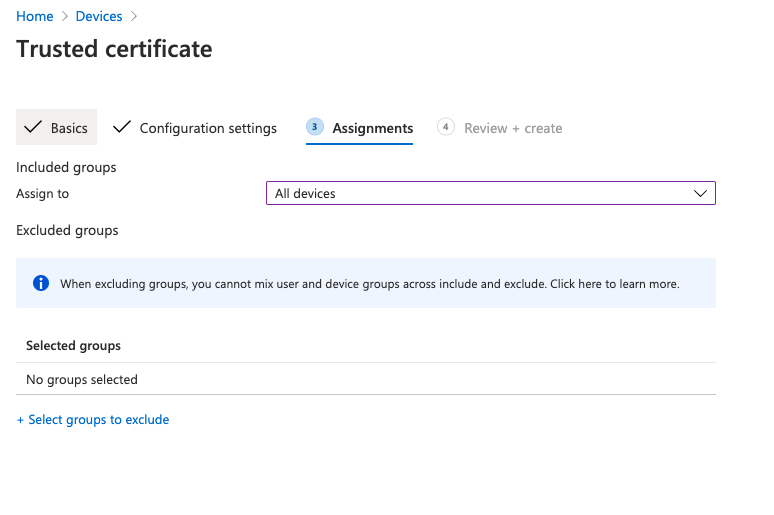Go back to Devices via breadcrumb
Screen dimensions: 774x515
[99, 17]
